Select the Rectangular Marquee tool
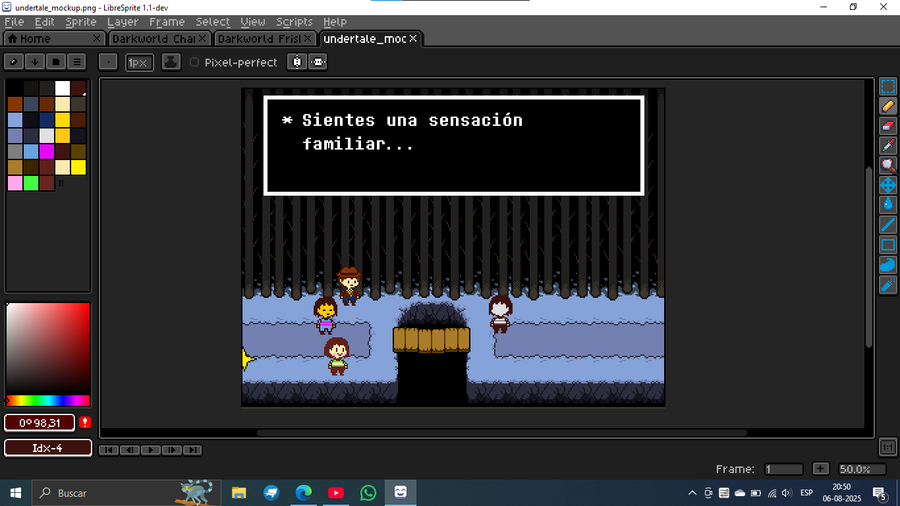The width and height of the screenshot is (900, 506). point(888,87)
